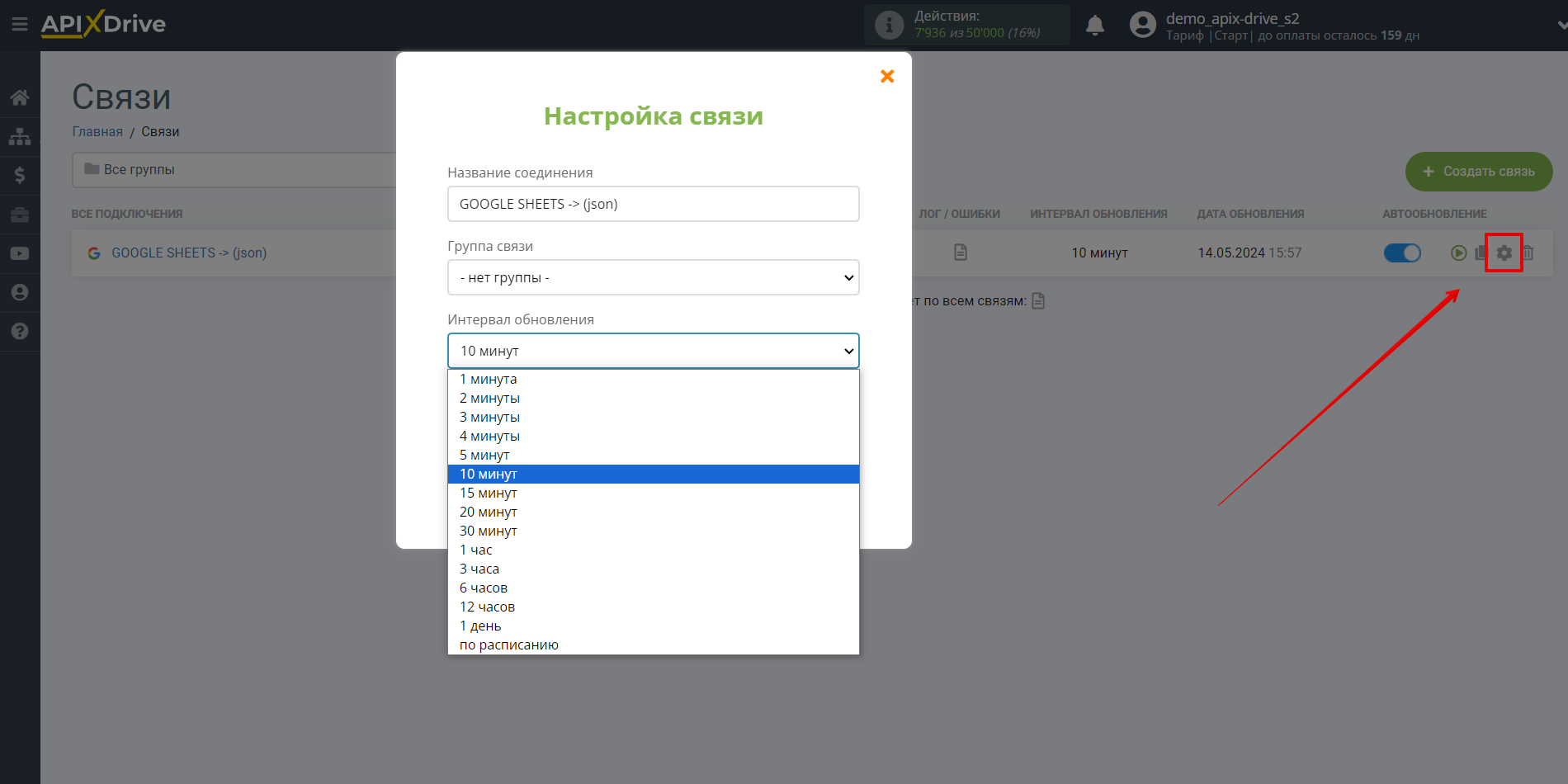Click the 'ДАТА ОБНОВЛЕНИЯ' column header
1568x784 pixels.
coord(1250,214)
